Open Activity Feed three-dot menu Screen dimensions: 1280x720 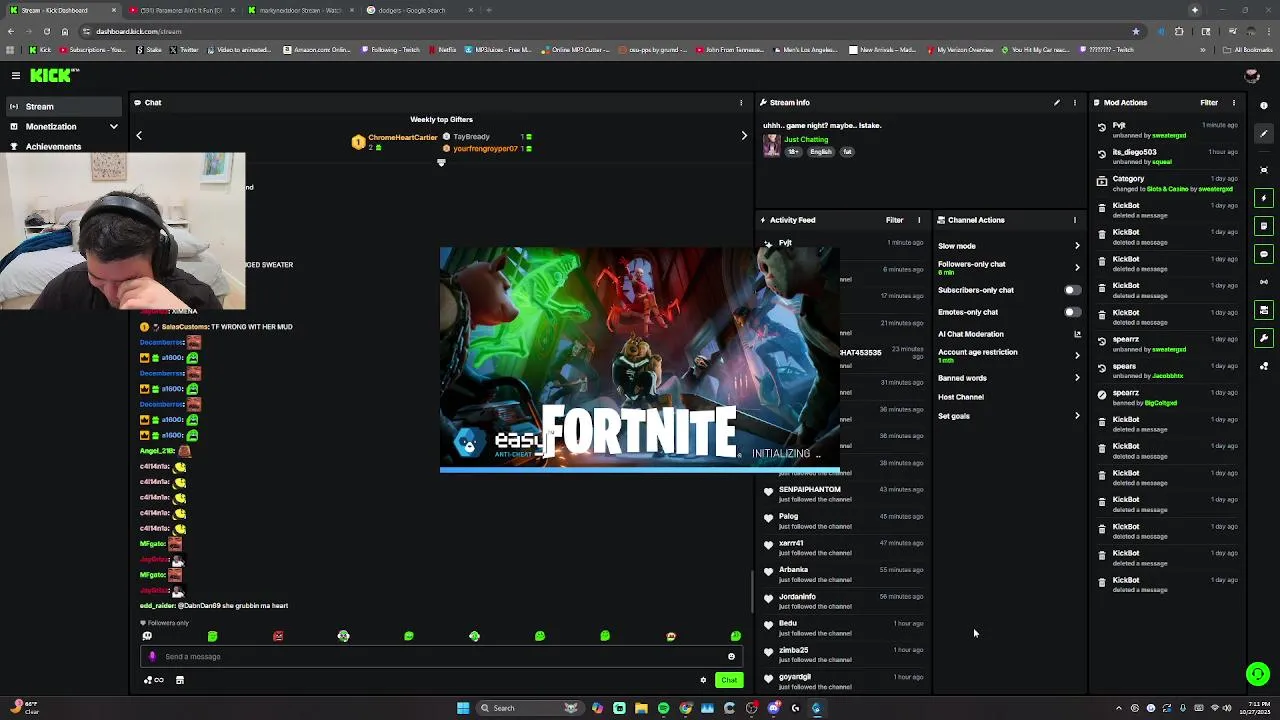tap(919, 220)
